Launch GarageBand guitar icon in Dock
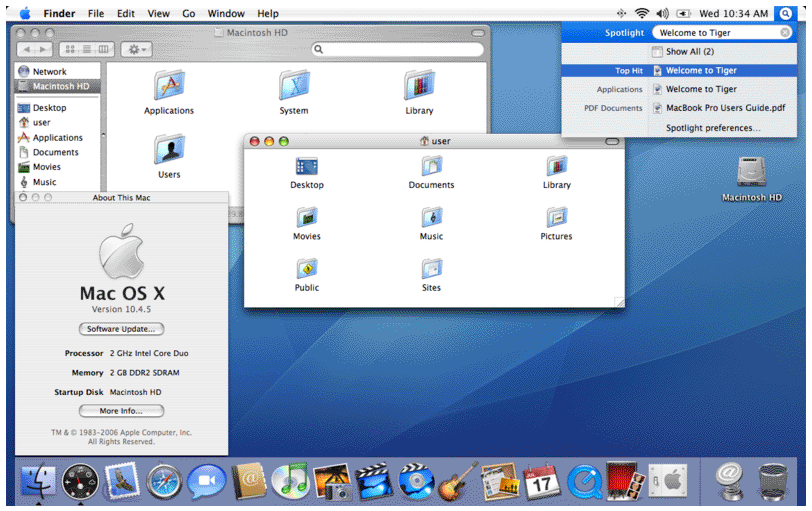Screen dimensions: 812x511 tap(458, 481)
